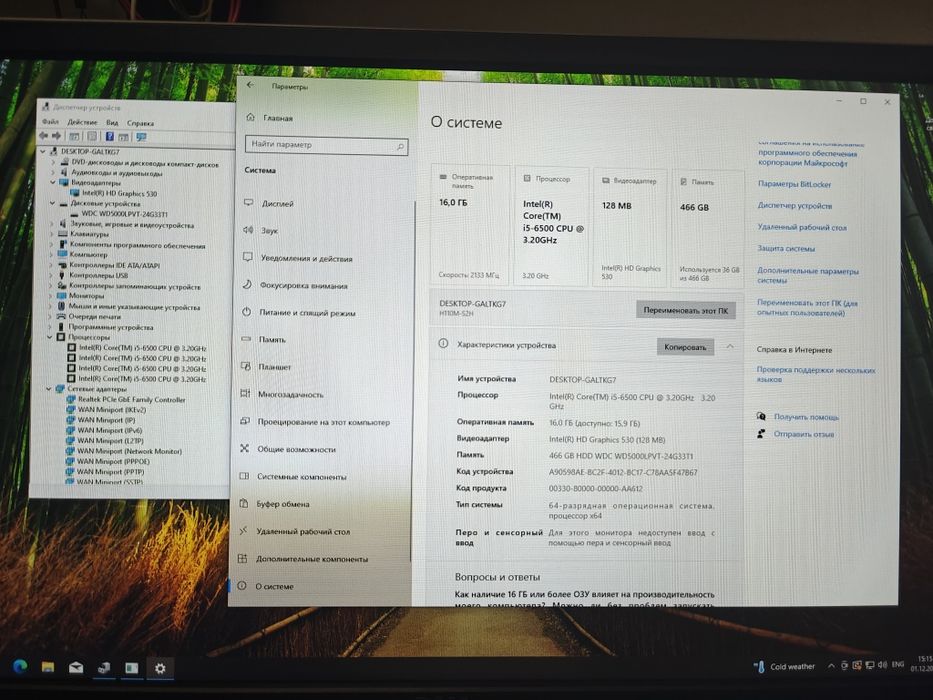This screenshot has height=700, width=933.
Task: Open Mail app from taskbar
Action: (x=76, y=667)
